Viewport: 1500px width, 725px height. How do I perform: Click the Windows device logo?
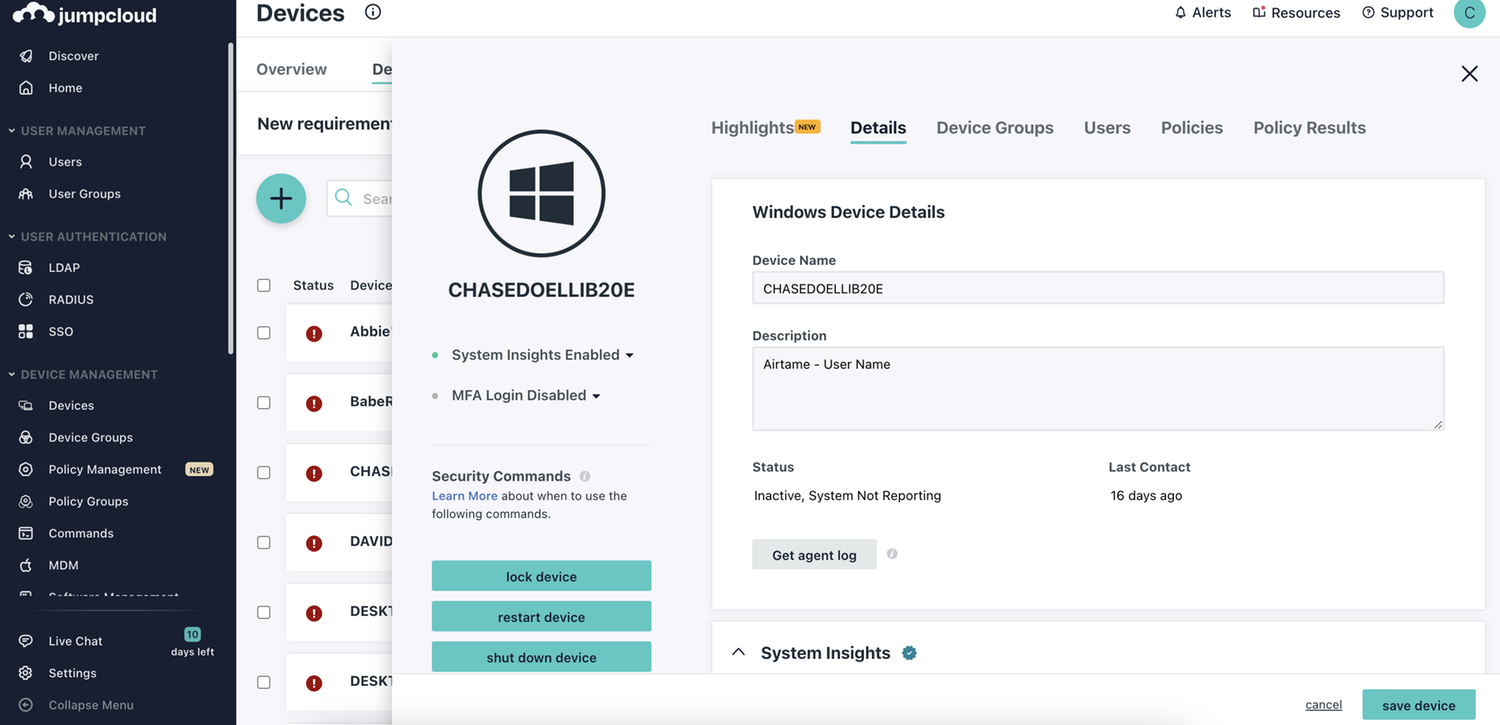click(541, 193)
